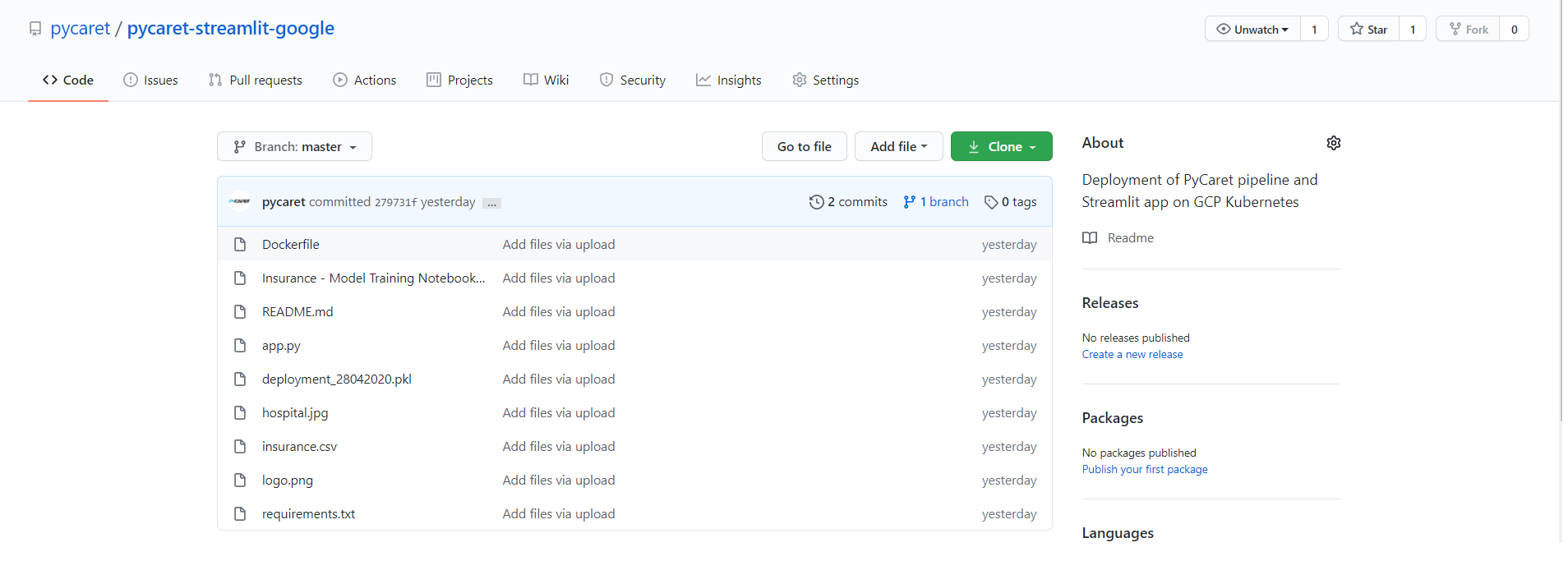Open the Pull requests tab
Viewport: 1568px width, 561px height.
point(256,80)
